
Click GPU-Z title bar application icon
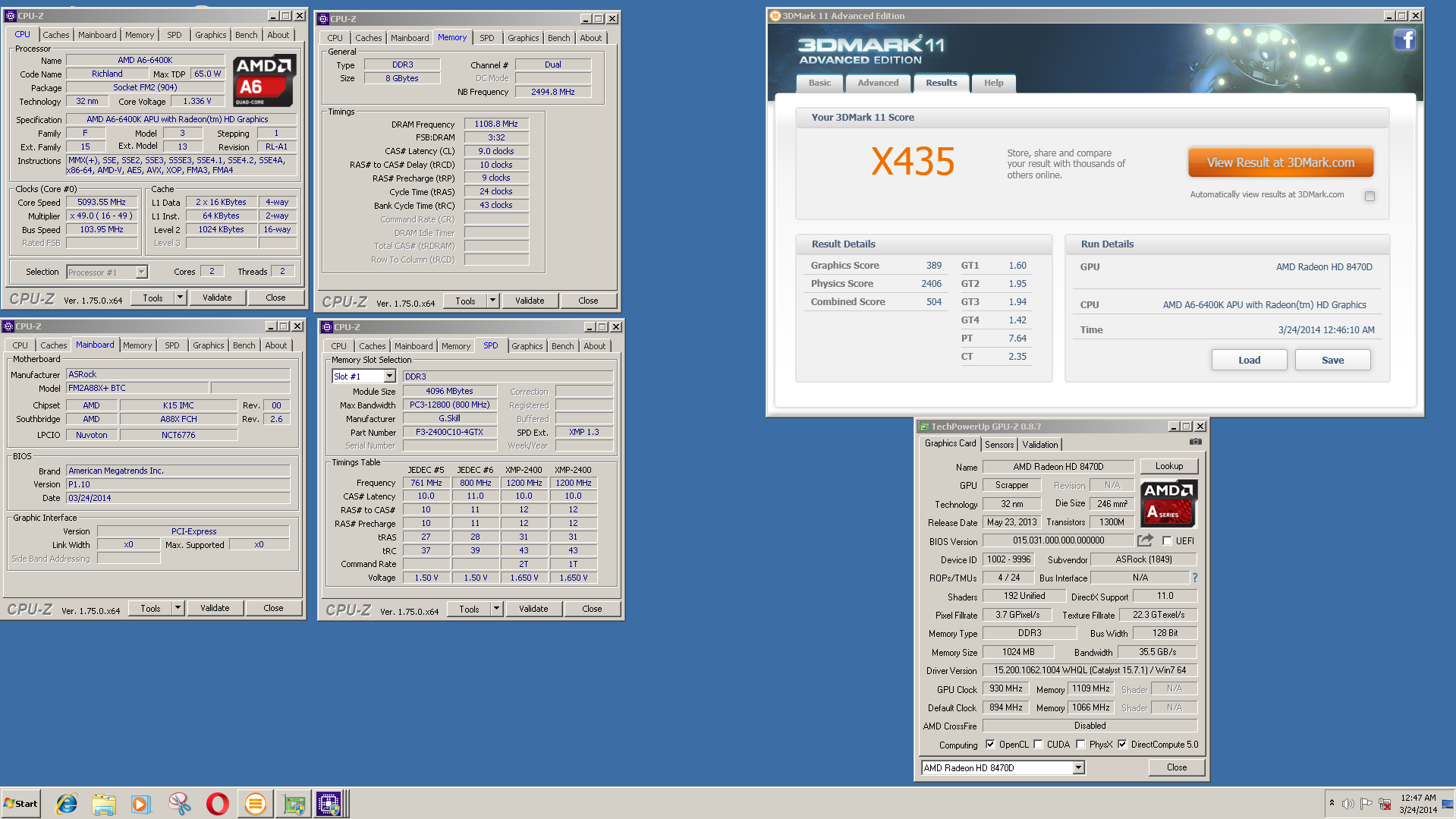pyautogui.click(x=923, y=427)
